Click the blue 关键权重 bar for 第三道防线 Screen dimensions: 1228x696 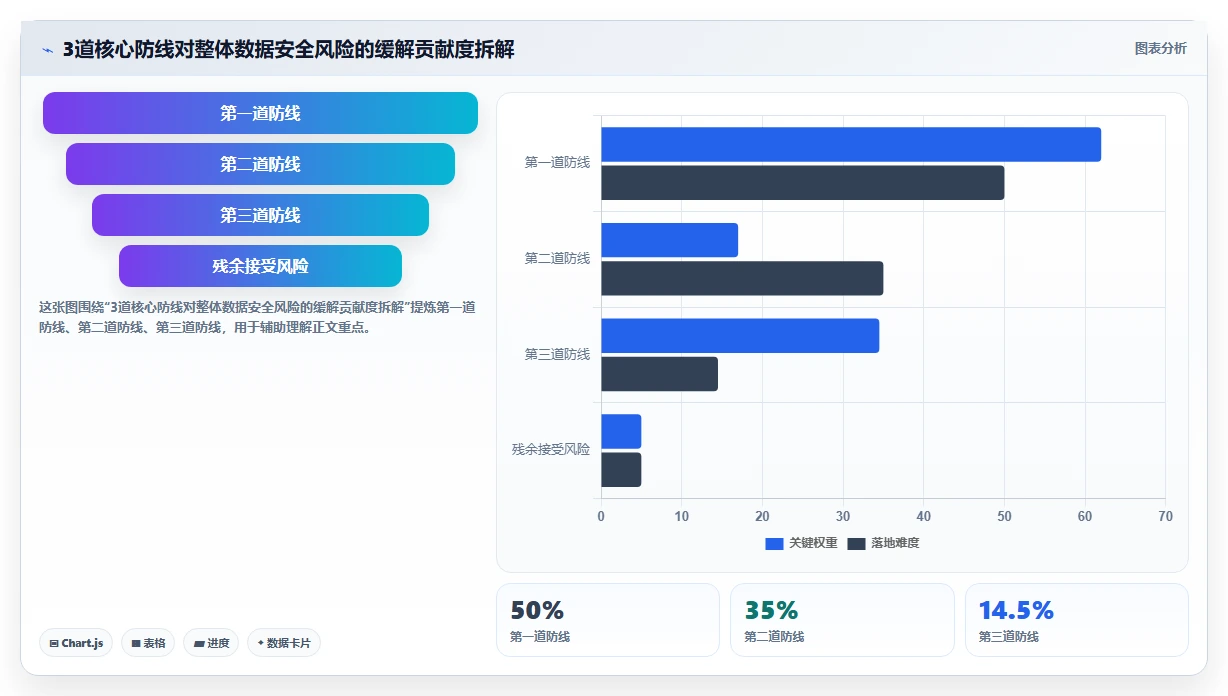[740, 335]
